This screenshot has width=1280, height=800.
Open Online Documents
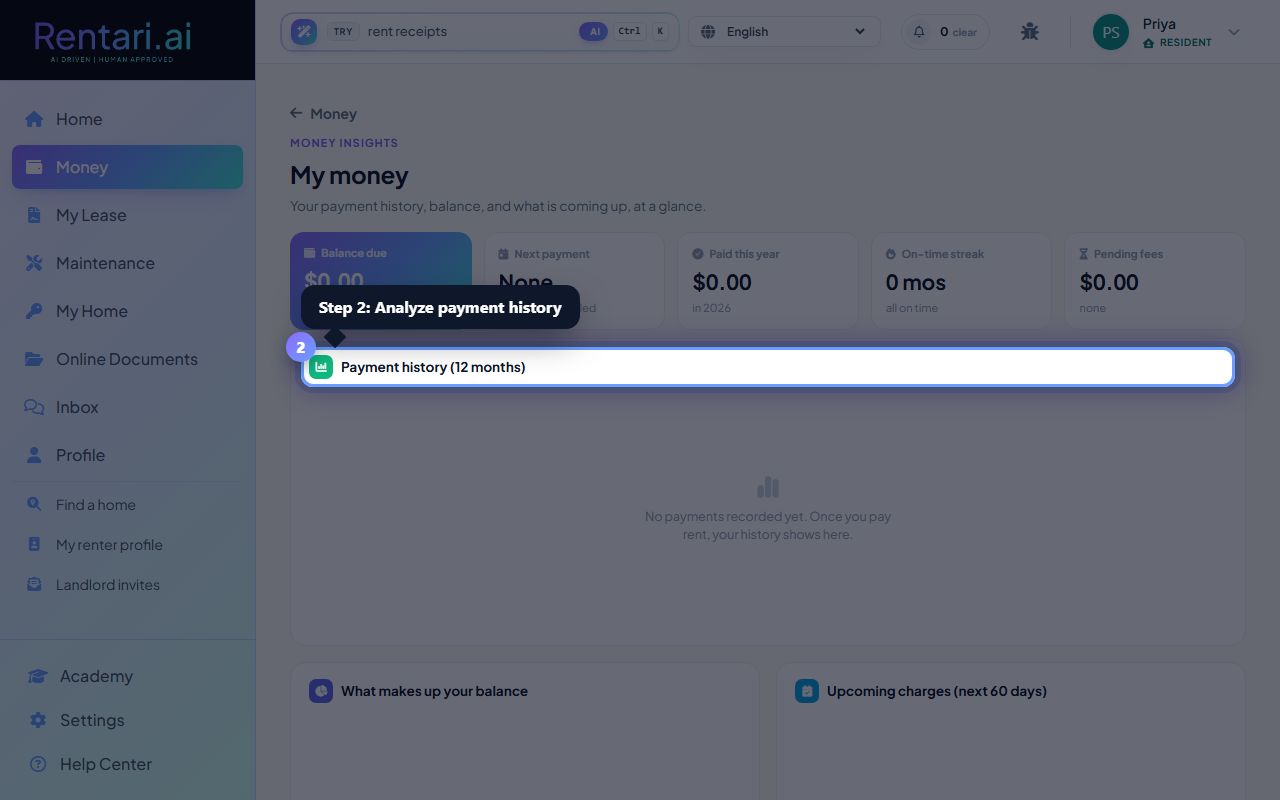click(x=127, y=359)
